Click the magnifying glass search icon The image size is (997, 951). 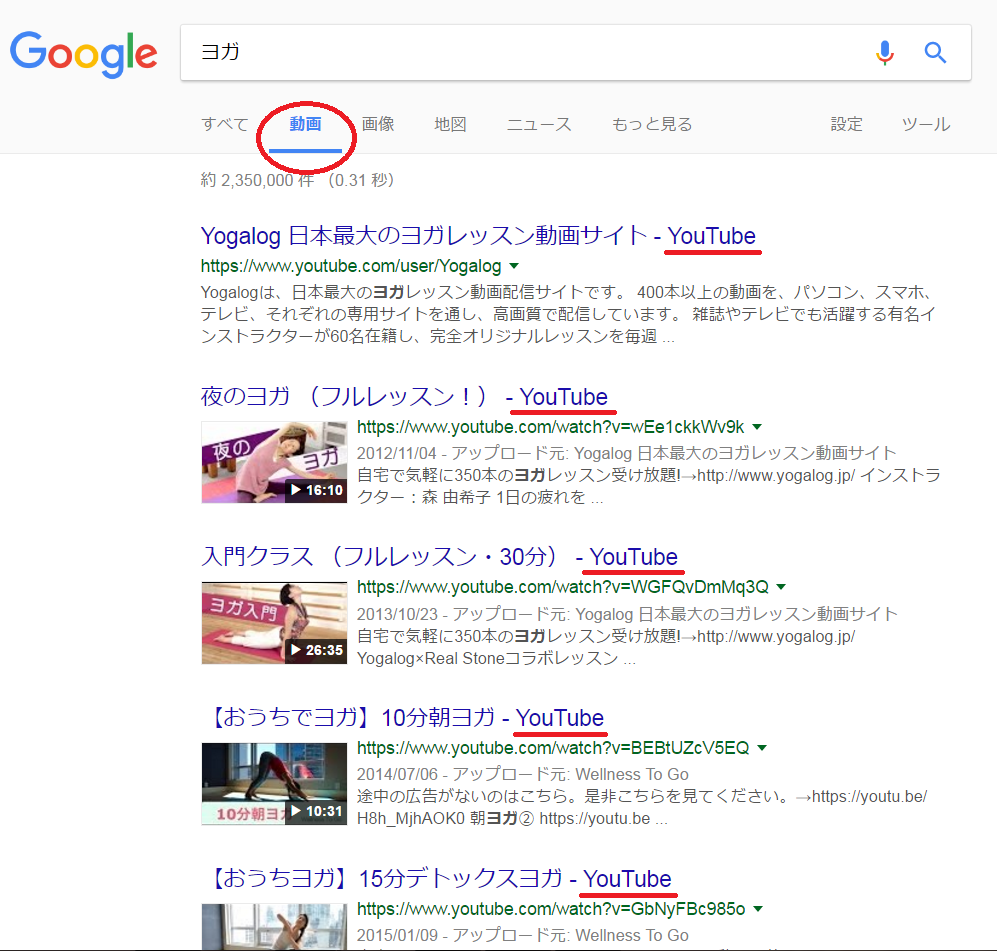point(935,53)
